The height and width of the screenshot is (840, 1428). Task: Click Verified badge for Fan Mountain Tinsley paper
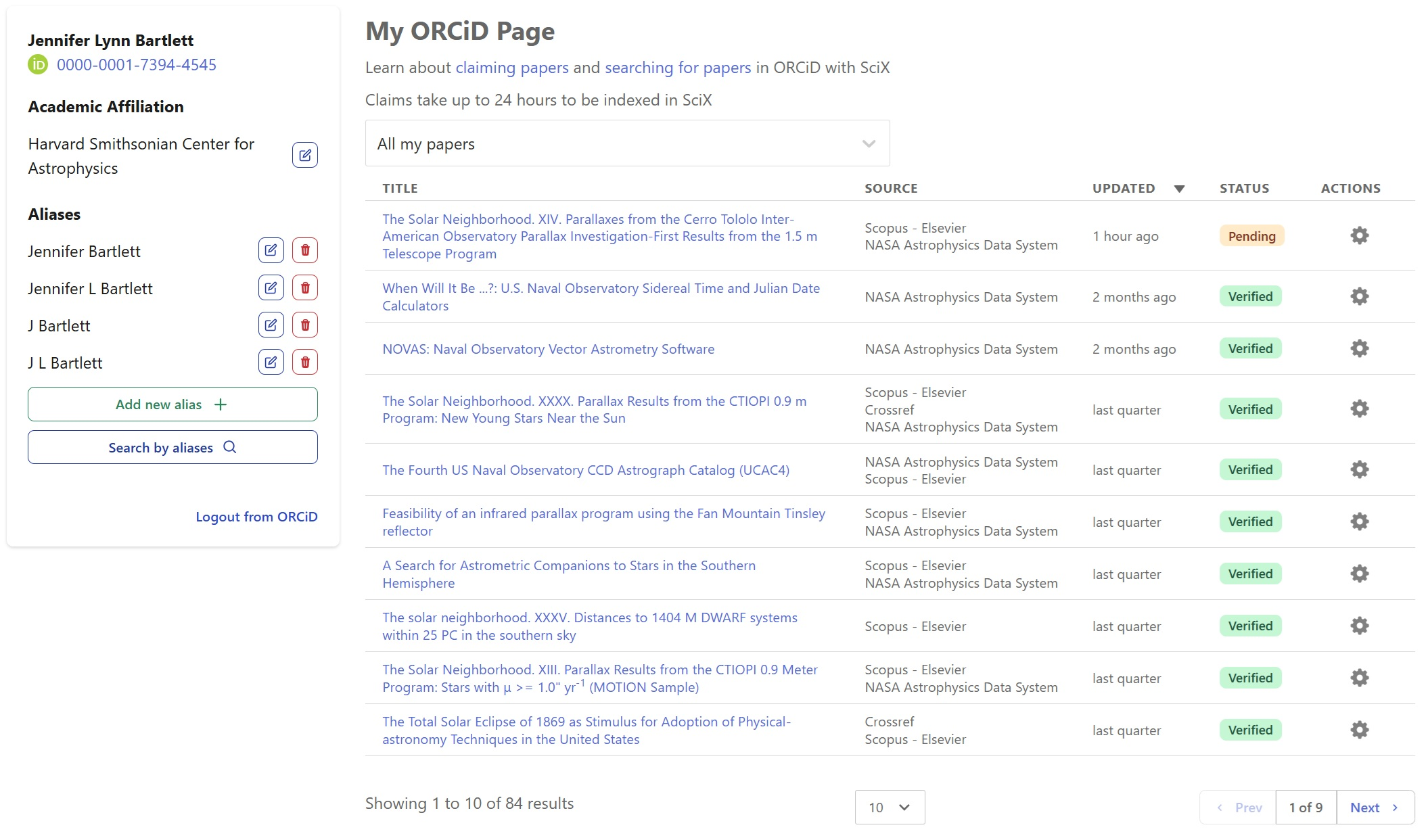pos(1250,521)
